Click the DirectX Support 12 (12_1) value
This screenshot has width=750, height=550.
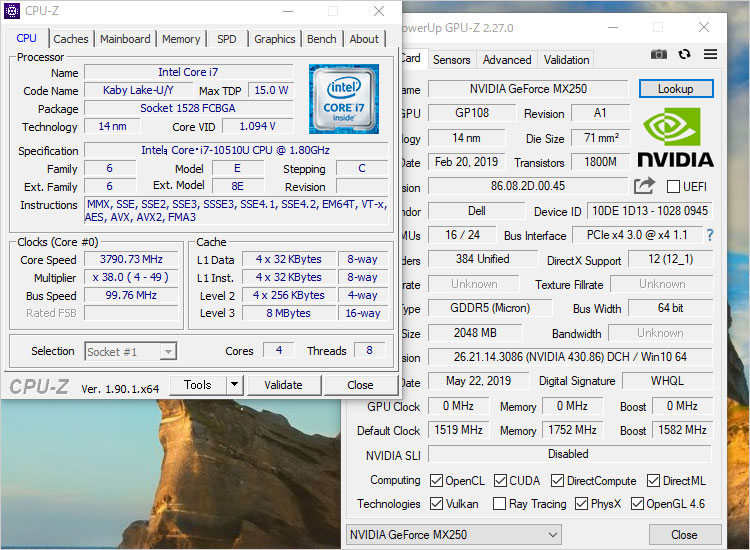[x=671, y=259]
